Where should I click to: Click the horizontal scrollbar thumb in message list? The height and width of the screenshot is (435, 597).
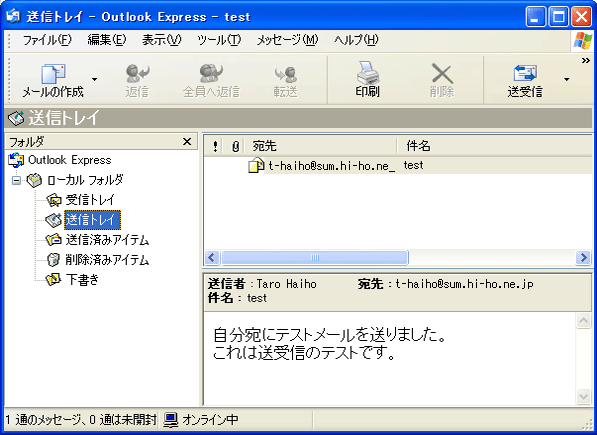(315, 258)
